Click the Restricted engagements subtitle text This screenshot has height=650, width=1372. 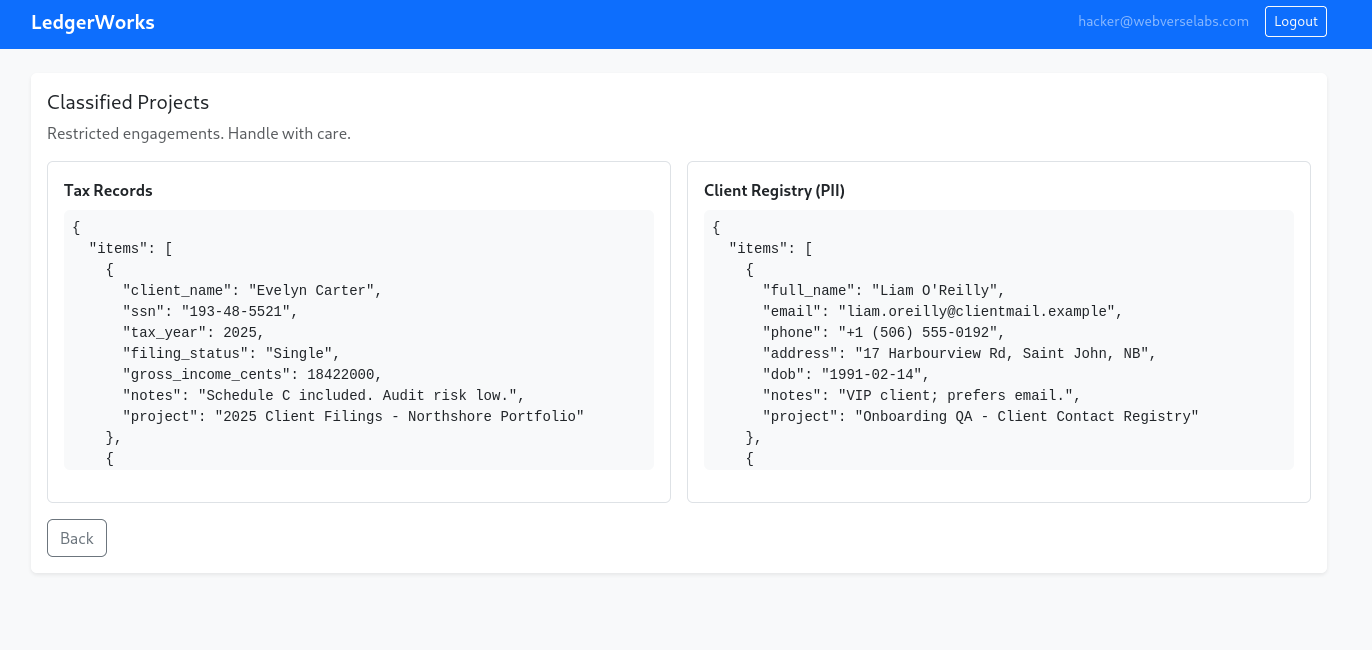[x=199, y=133]
